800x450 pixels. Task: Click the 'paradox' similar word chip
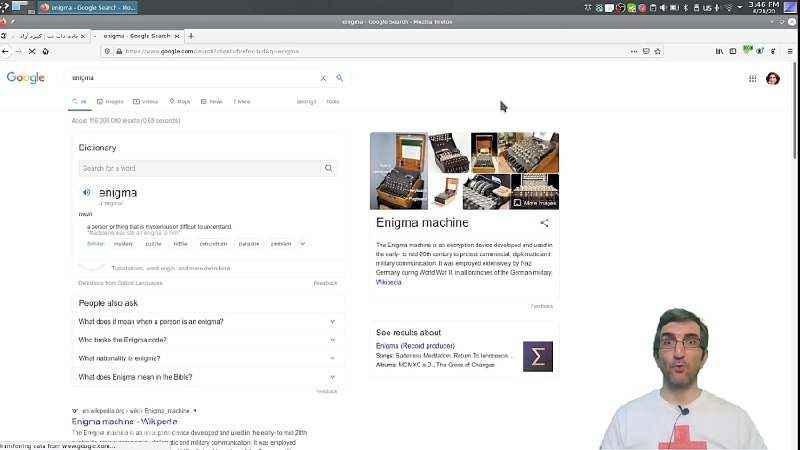pyautogui.click(x=249, y=244)
